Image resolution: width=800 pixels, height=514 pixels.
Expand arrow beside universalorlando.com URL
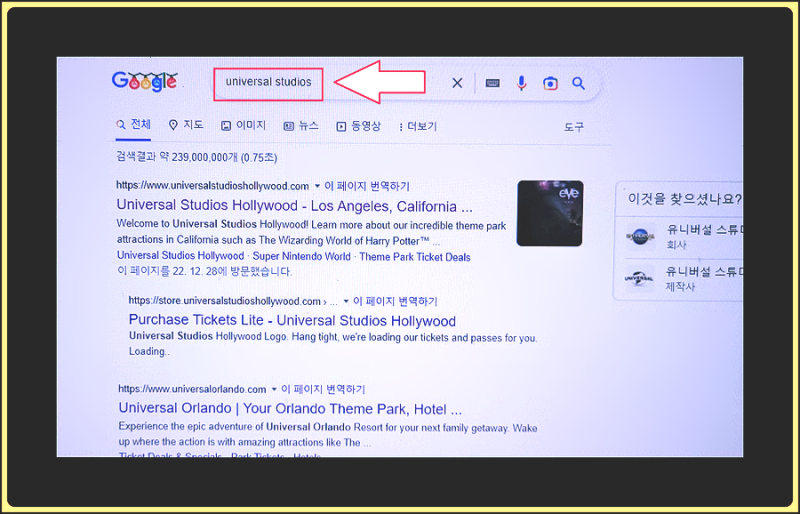[x=274, y=389]
